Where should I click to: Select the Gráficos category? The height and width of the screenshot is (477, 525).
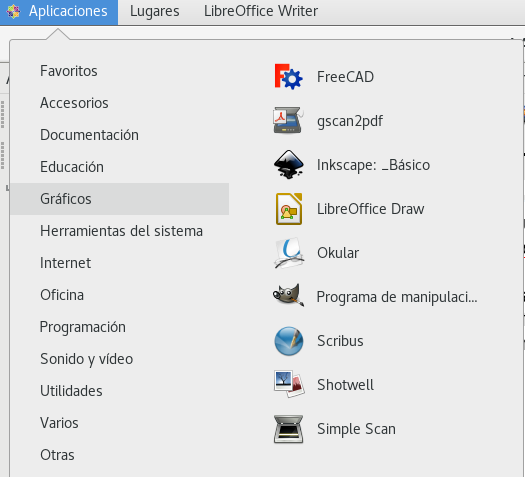(120, 199)
